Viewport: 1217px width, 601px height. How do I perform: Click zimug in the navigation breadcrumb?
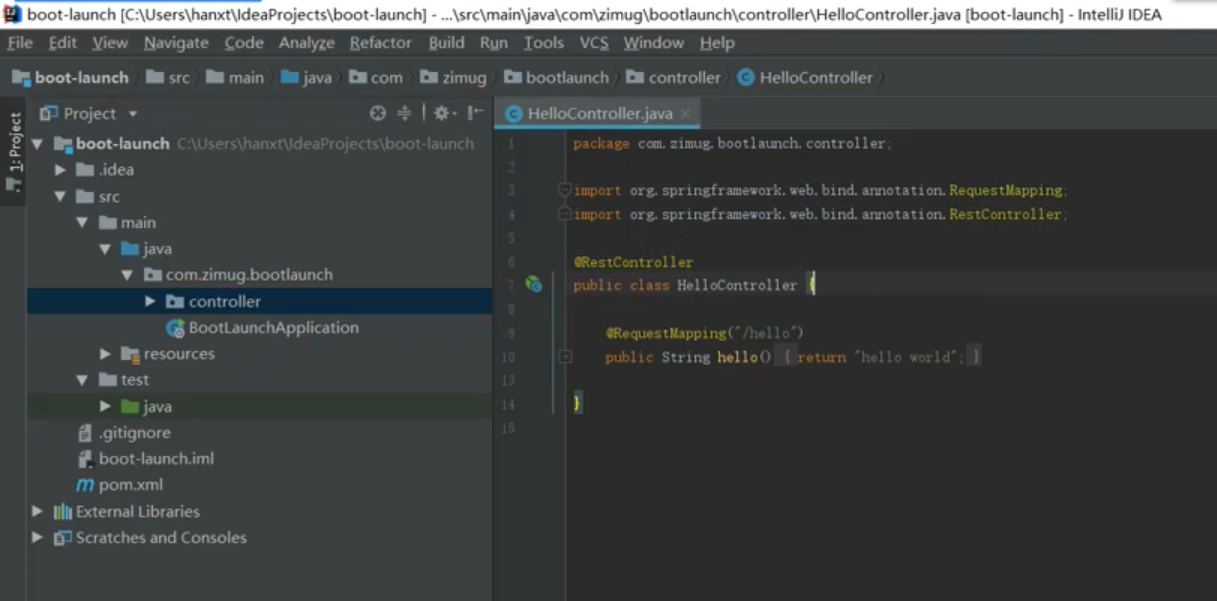[x=453, y=78]
